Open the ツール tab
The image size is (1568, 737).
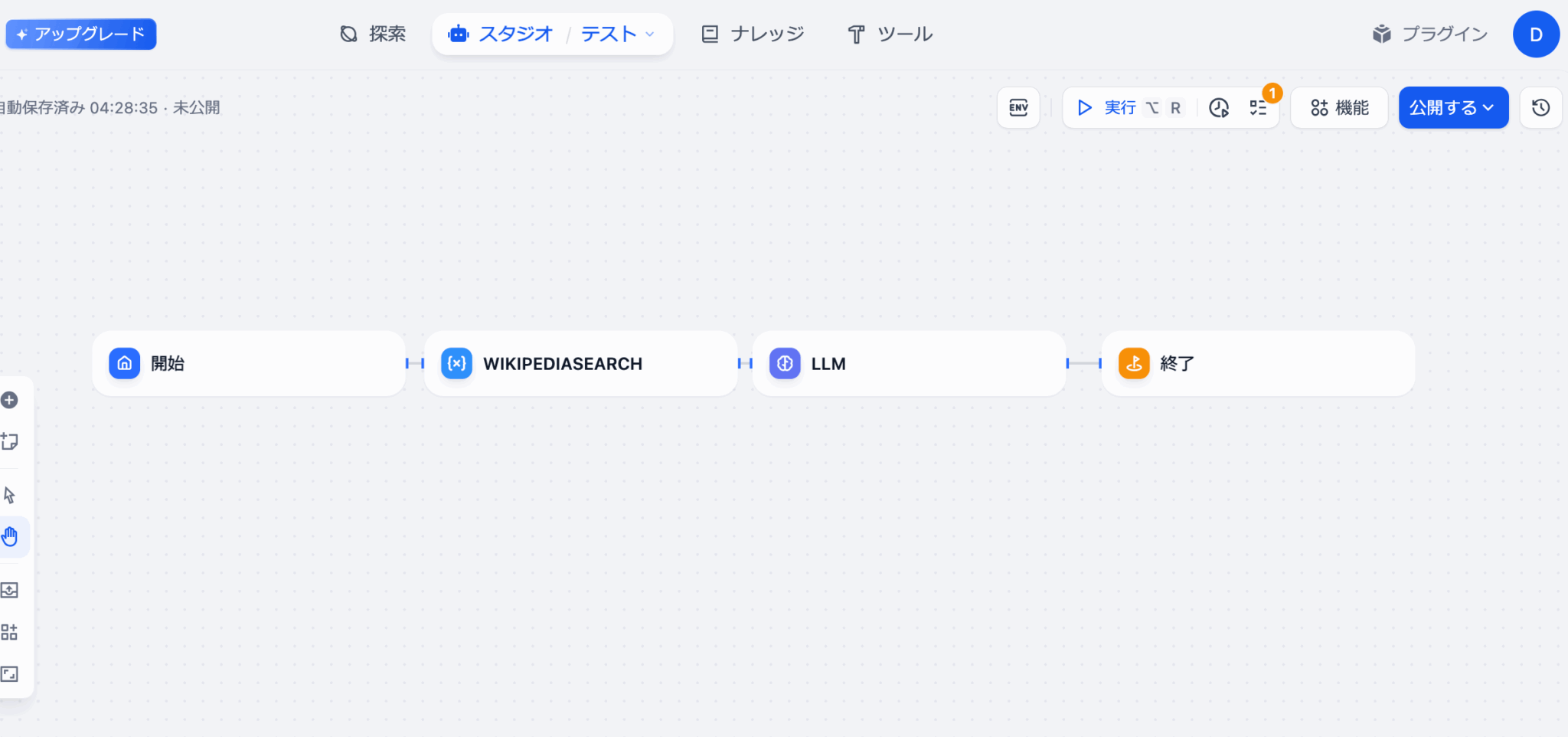tap(890, 34)
